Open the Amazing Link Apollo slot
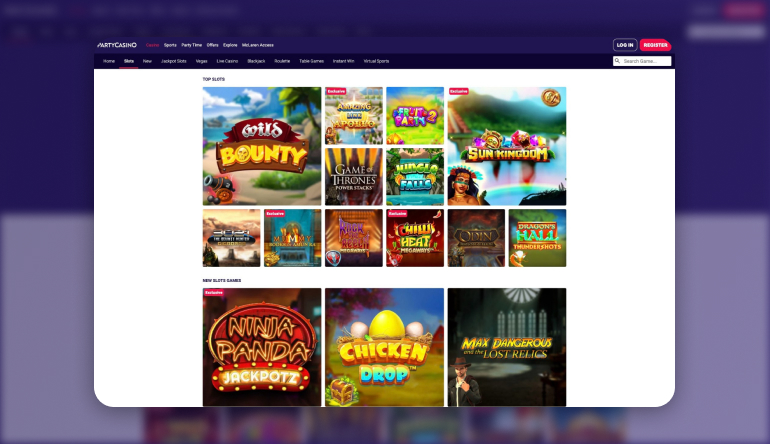The image size is (770, 444). (x=354, y=115)
